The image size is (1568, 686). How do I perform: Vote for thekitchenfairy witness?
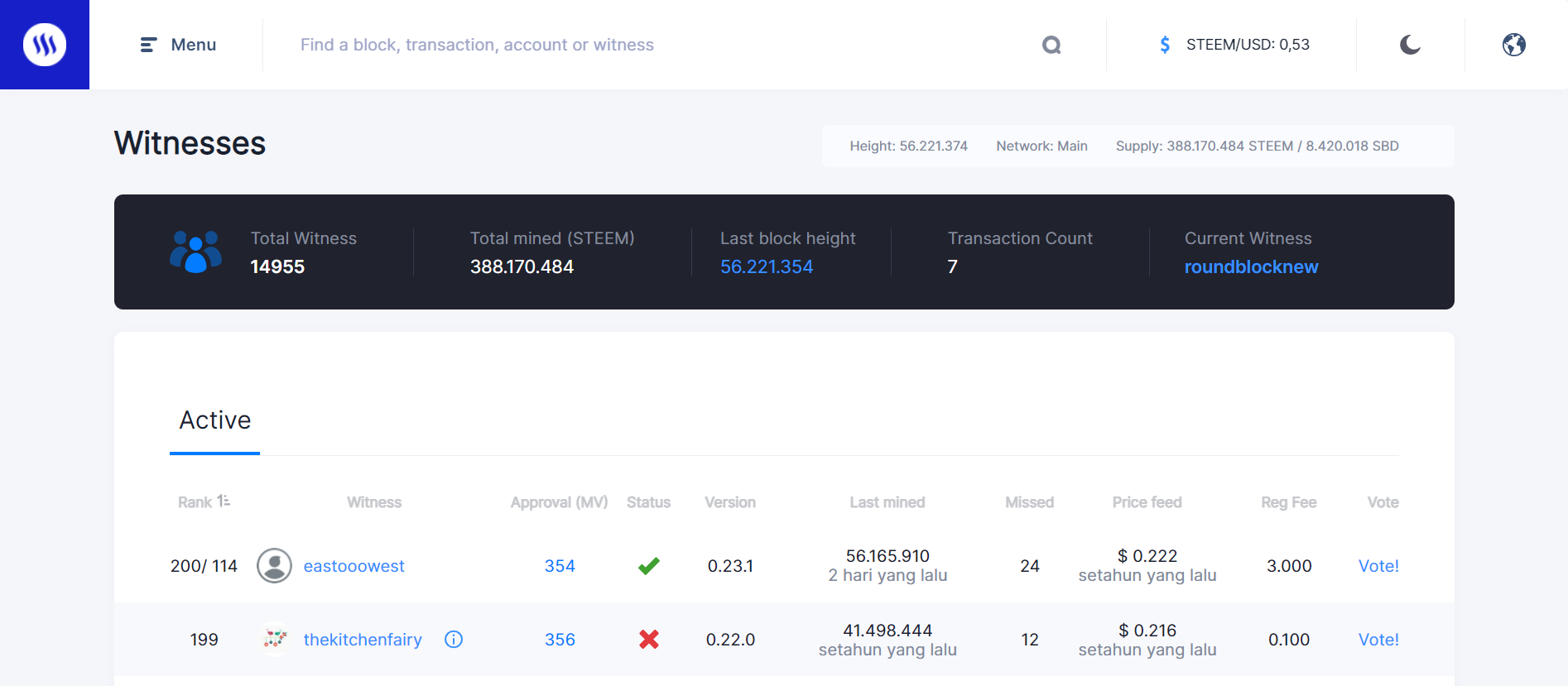point(1378,640)
